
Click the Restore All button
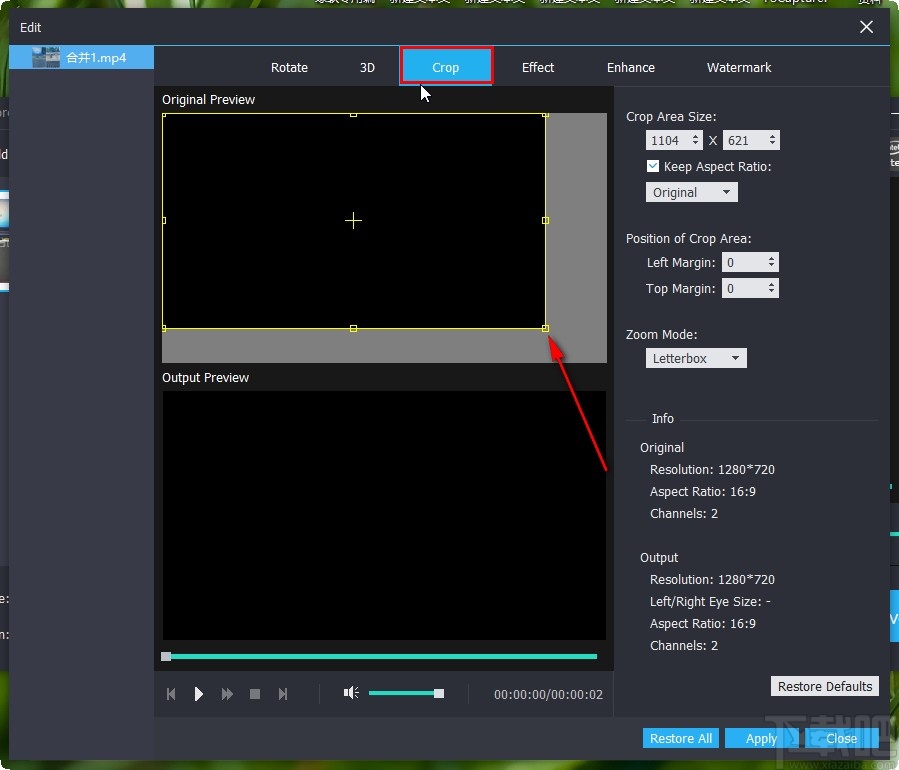(681, 738)
